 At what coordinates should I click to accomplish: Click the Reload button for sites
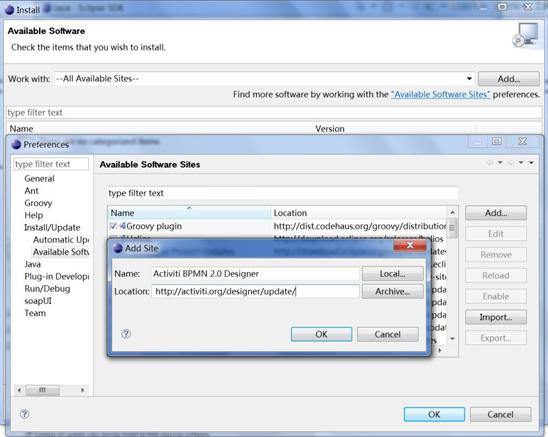(496, 275)
